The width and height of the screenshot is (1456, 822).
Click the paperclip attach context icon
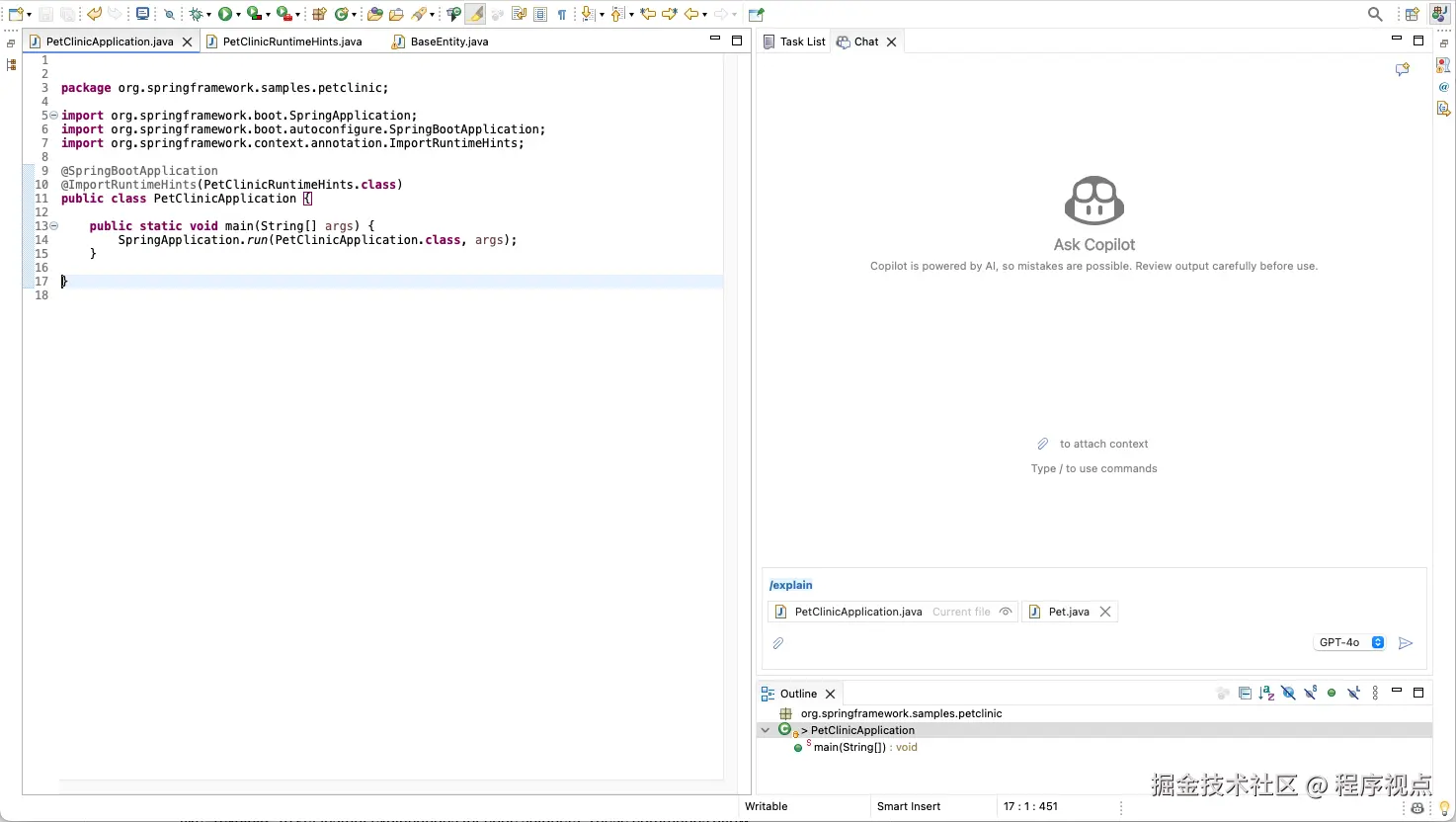point(778,643)
